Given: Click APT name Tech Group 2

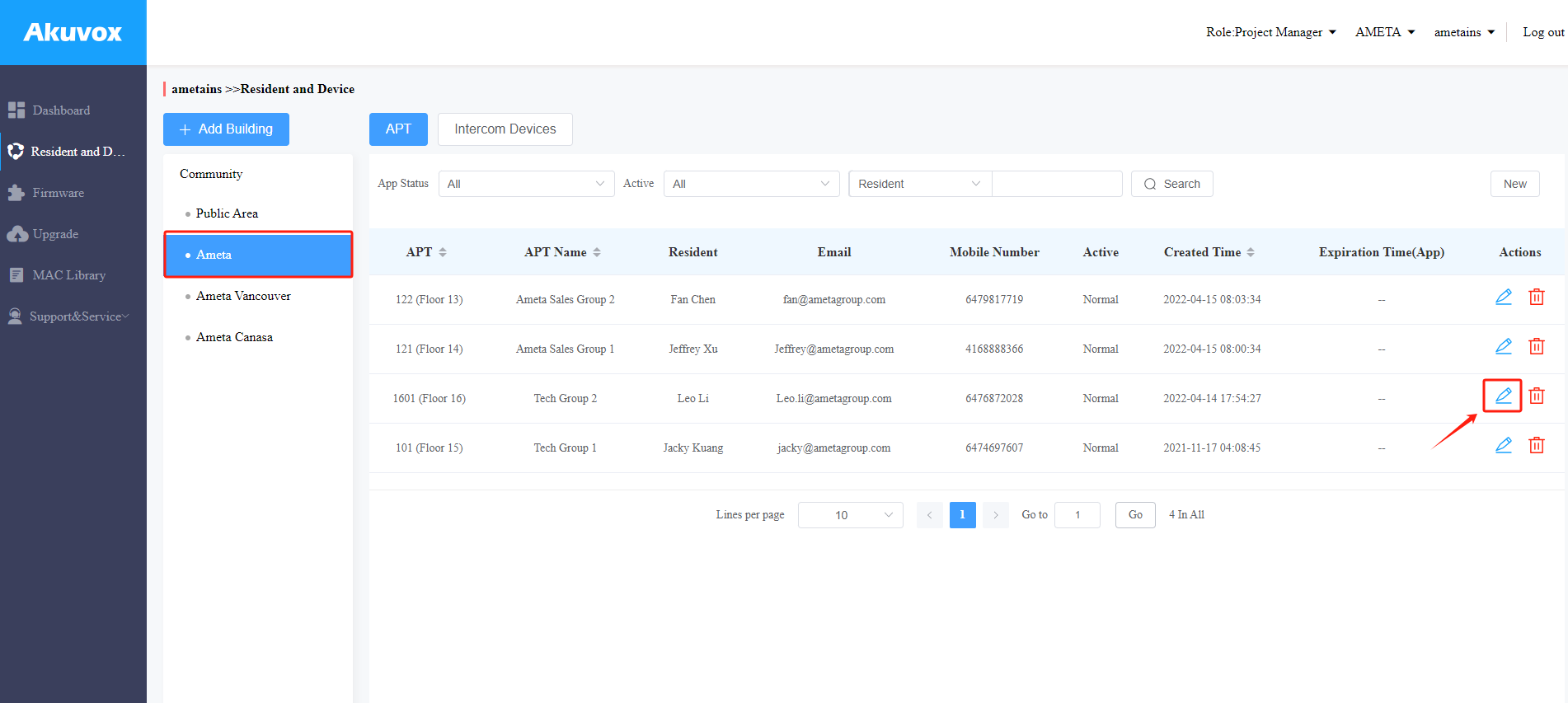Looking at the screenshot, I should point(566,399).
